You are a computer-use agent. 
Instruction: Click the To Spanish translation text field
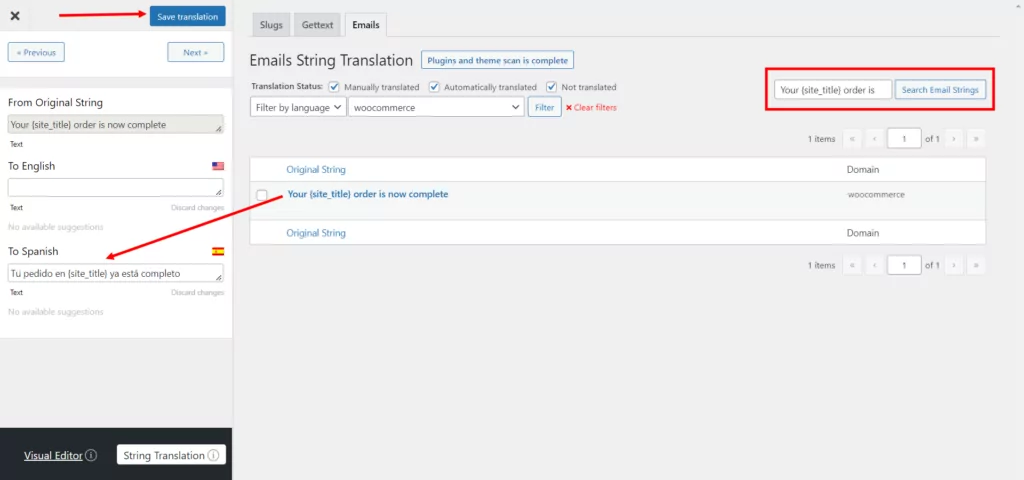[x=116, y=274]
